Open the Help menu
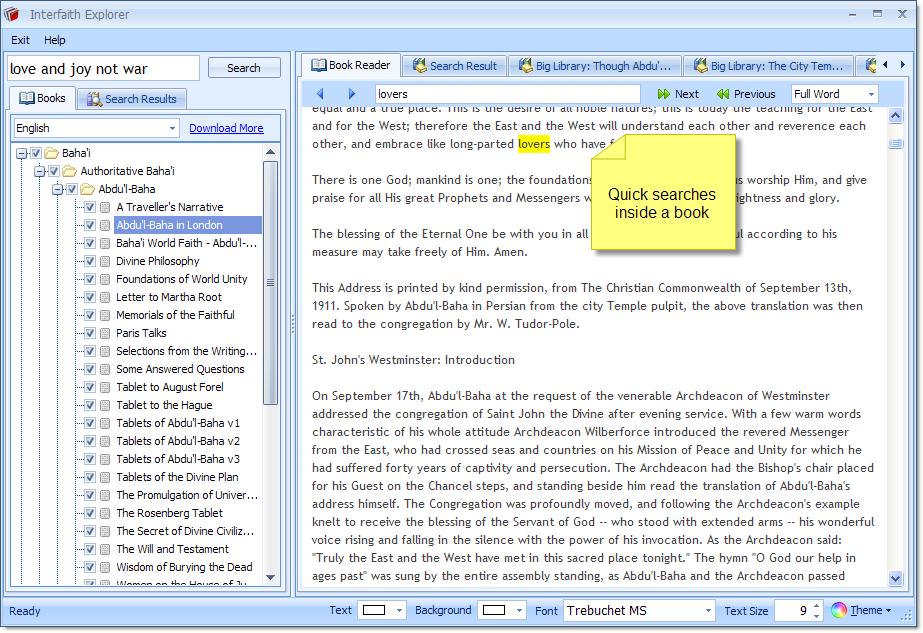This screenshot has height=633, width=923. pyautogui.click(x=55, y=40)
